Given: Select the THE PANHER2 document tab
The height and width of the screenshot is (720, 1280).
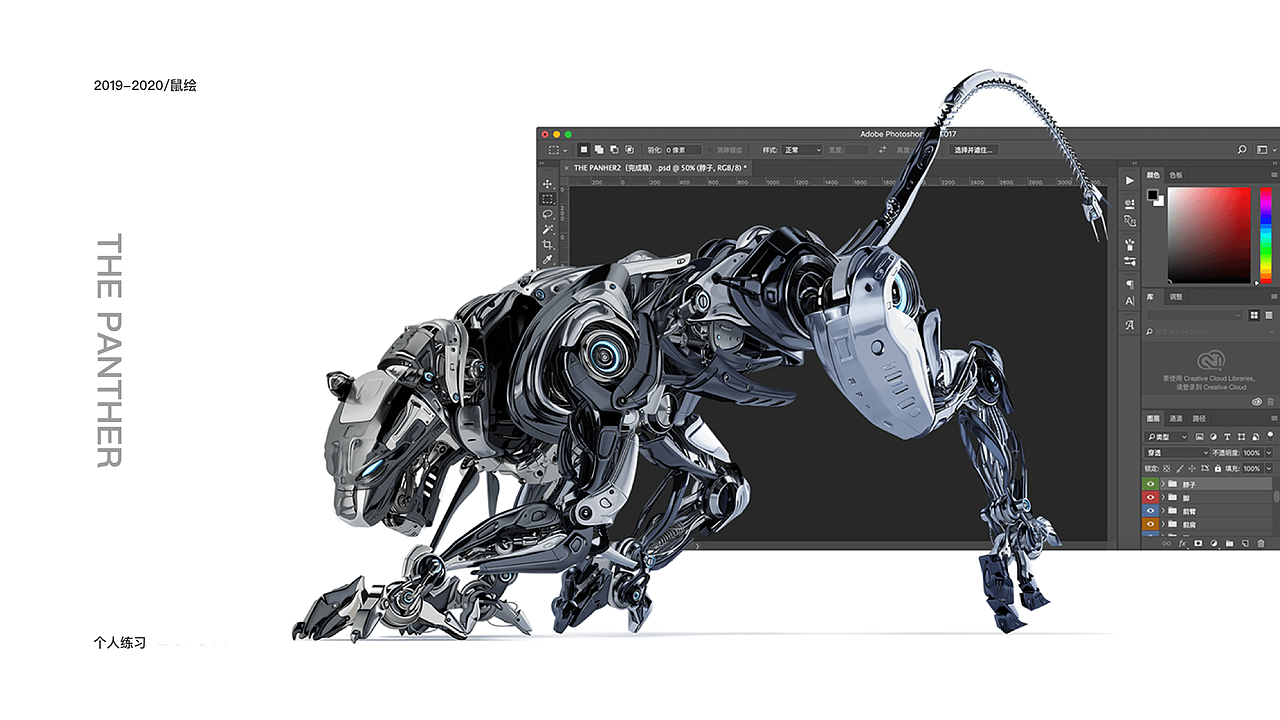Looking at the screenshot, I should coord(660,168).
